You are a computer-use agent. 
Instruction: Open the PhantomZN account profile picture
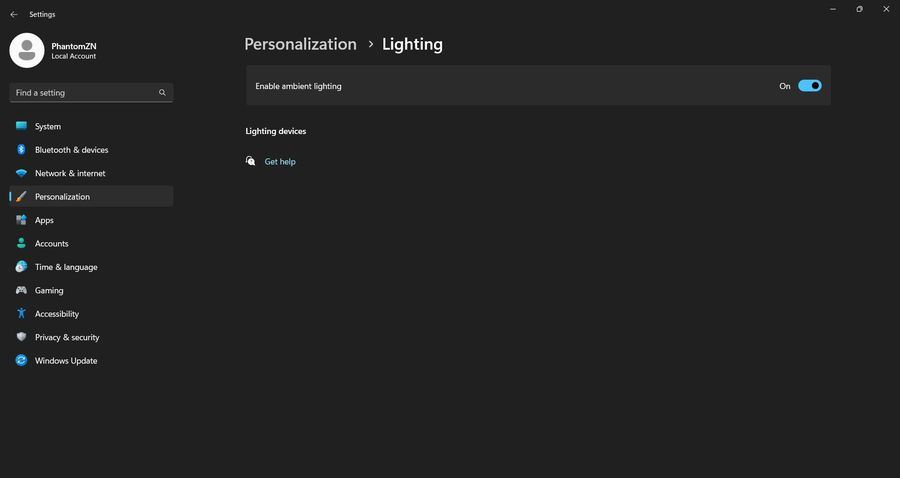click(27, 50)
